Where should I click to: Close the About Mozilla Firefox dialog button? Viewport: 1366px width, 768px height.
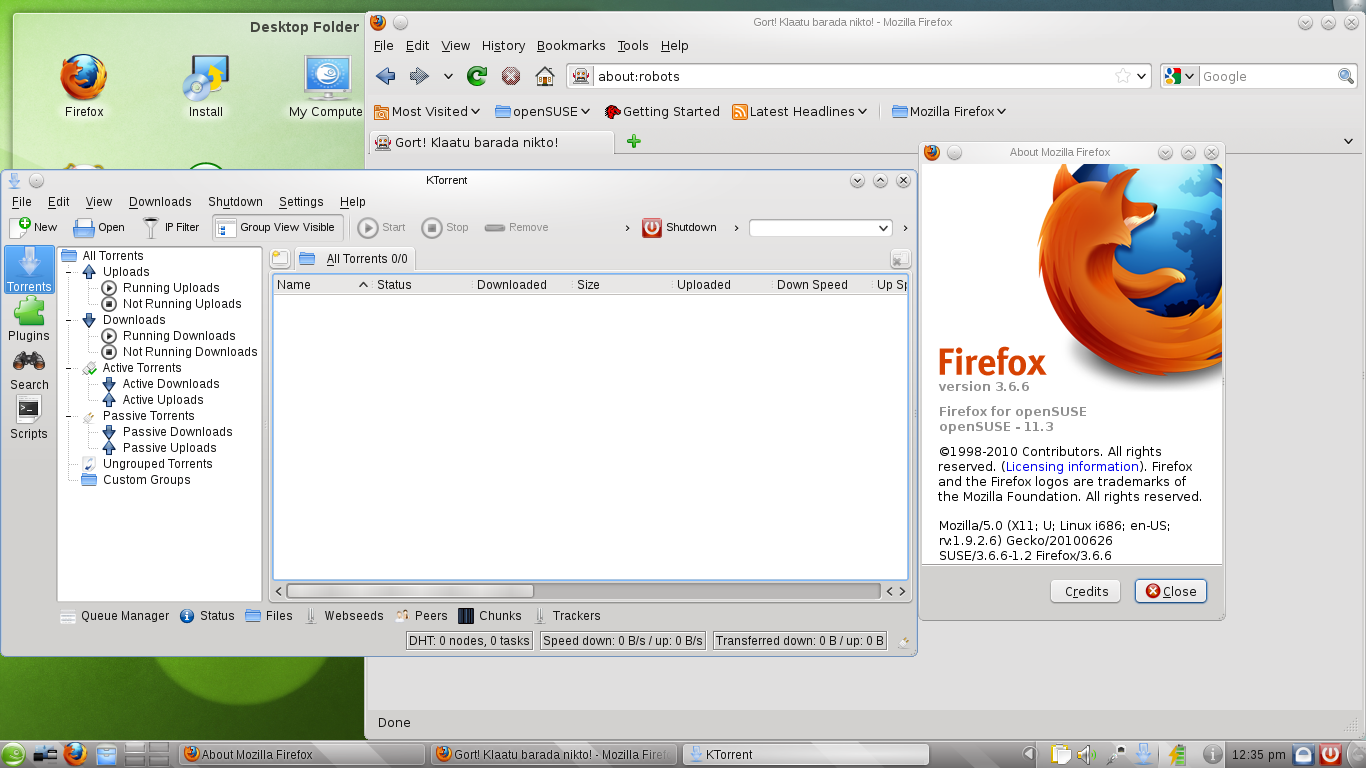[x=1171, y=591]
